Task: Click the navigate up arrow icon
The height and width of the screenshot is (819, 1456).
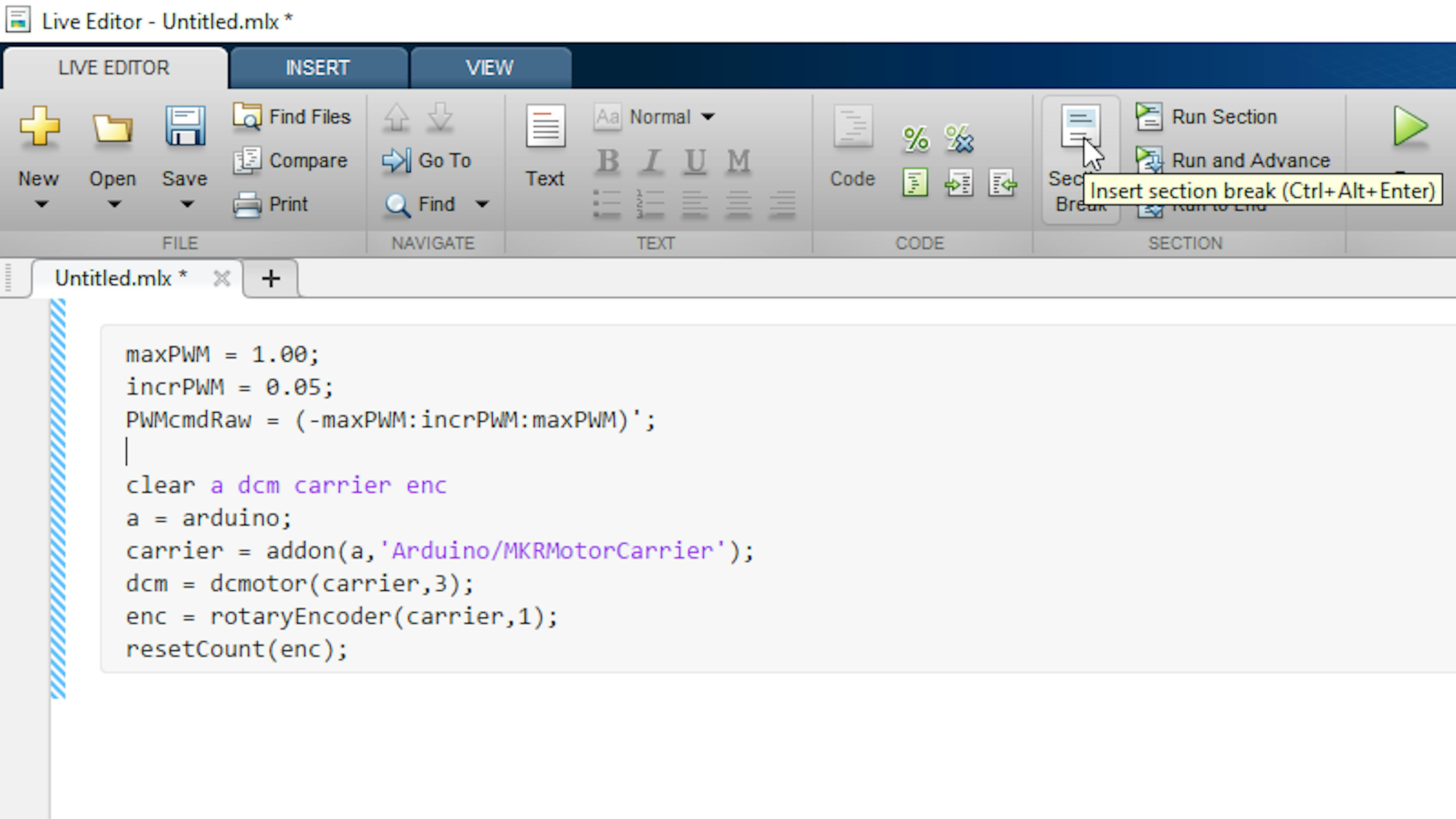Action: 396,117
